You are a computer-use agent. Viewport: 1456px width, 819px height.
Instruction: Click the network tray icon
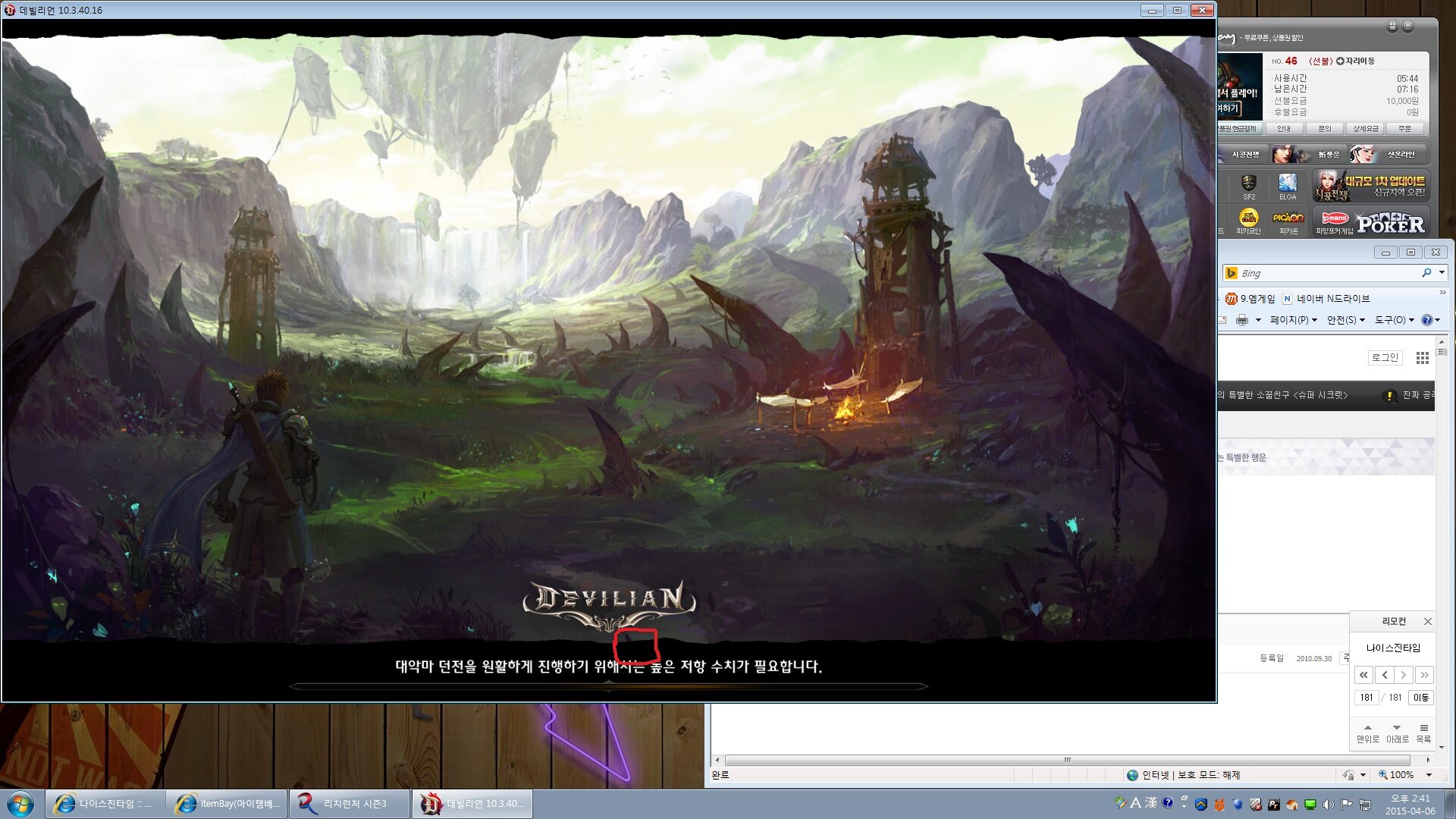pos(1365,805)
